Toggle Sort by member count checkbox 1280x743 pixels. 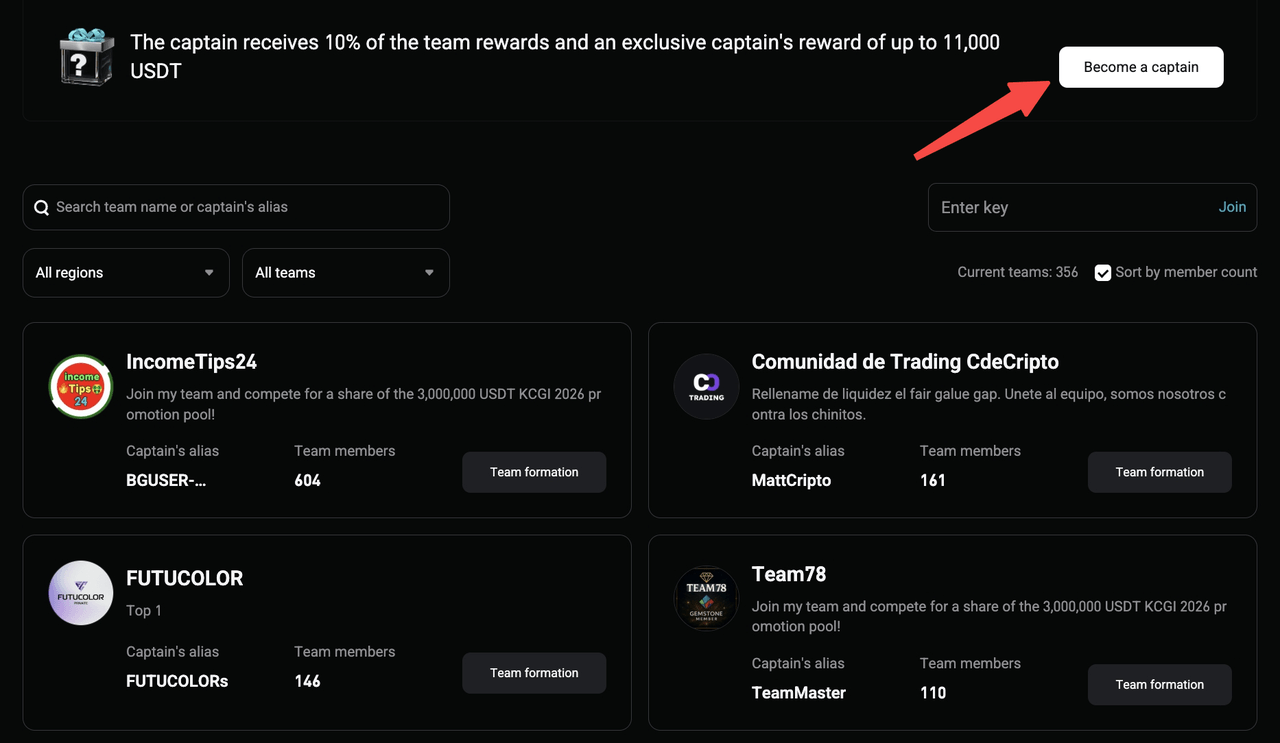1103,273
